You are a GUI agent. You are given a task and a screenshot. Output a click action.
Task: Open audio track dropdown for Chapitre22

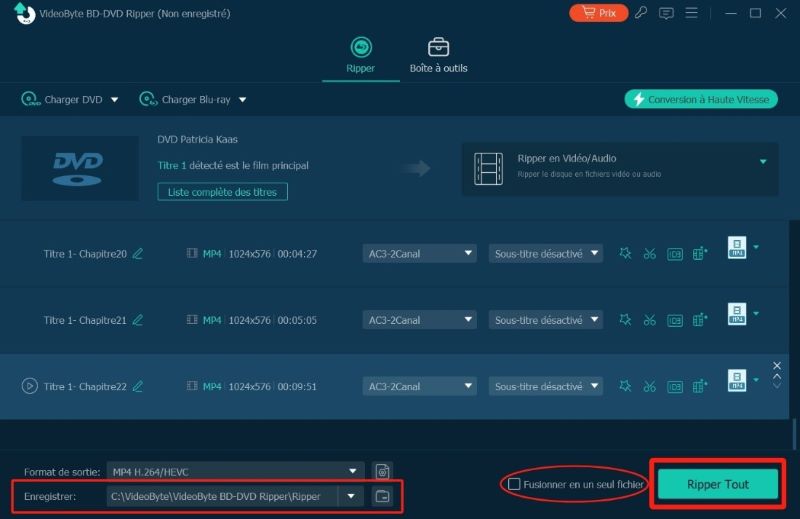pyautogui.click(x=419, y=386)
